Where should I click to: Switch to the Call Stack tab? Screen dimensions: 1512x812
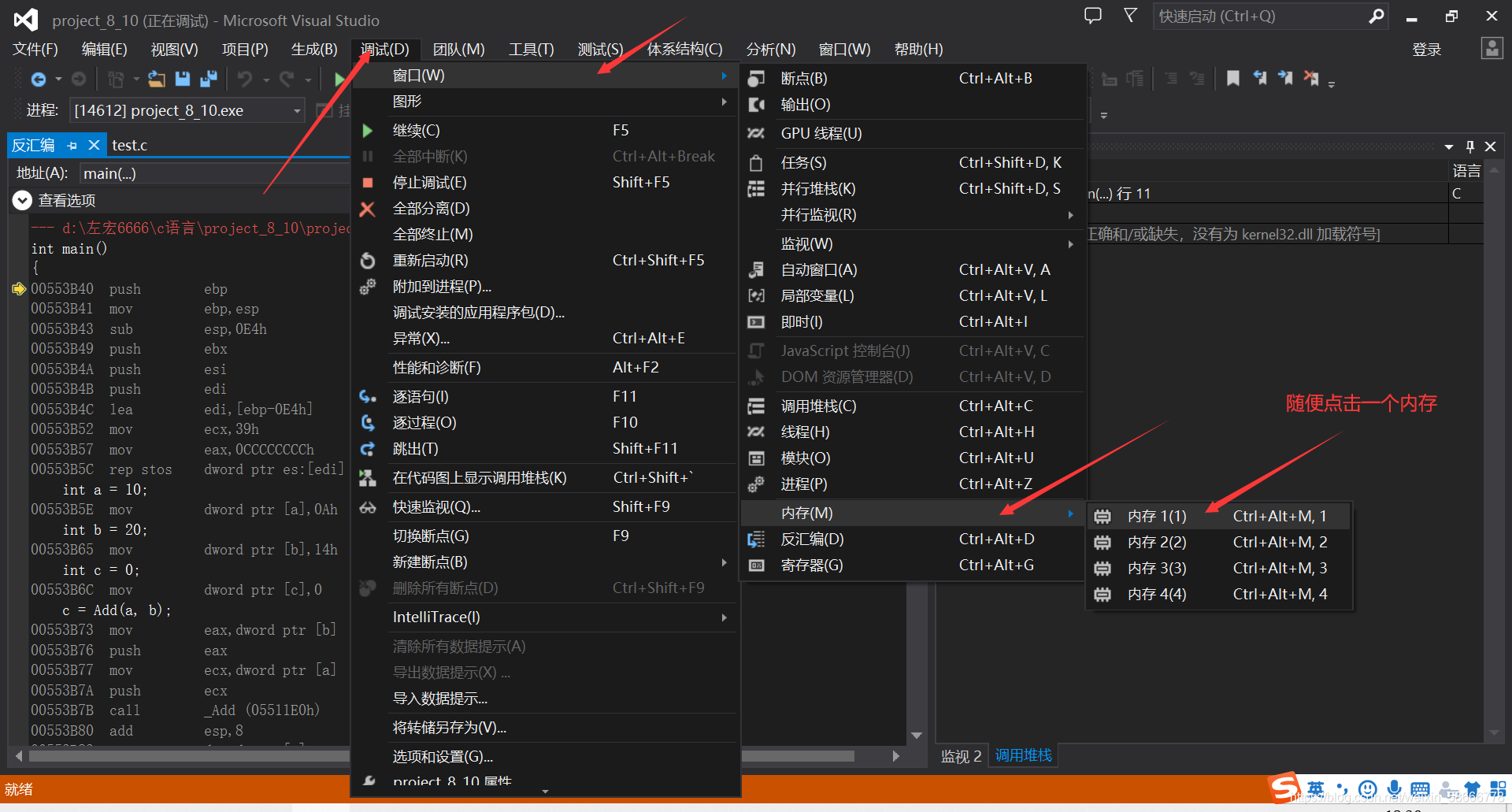(1023, 755)
